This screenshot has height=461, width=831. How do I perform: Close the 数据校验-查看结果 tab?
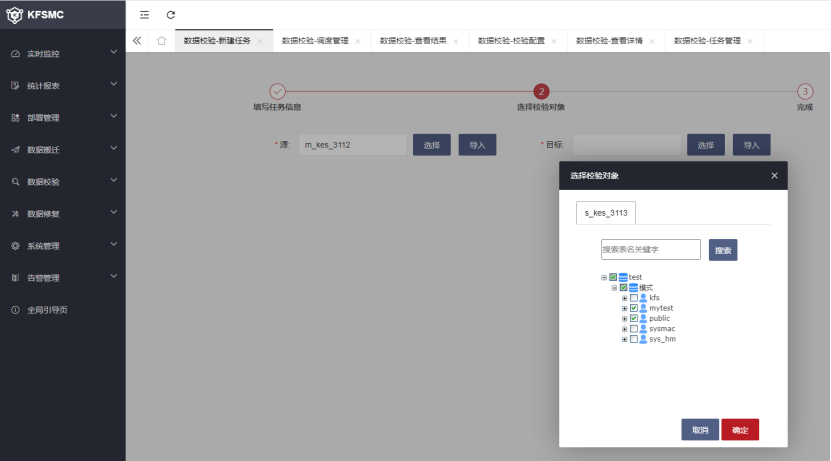pyautogui.click(x=456, y=41)
